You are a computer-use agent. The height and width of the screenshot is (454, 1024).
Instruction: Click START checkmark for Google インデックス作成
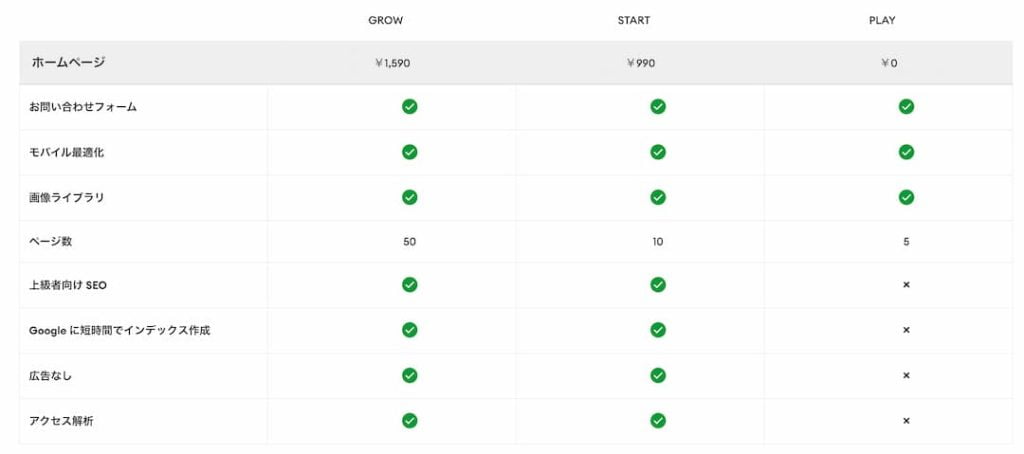[657, 330]
